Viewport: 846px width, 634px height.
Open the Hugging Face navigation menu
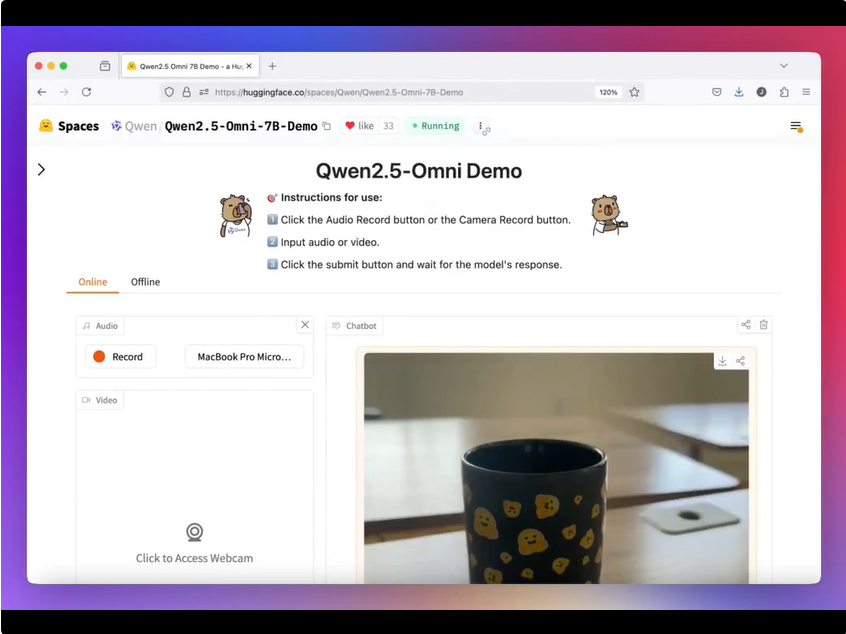pos(796,126)
